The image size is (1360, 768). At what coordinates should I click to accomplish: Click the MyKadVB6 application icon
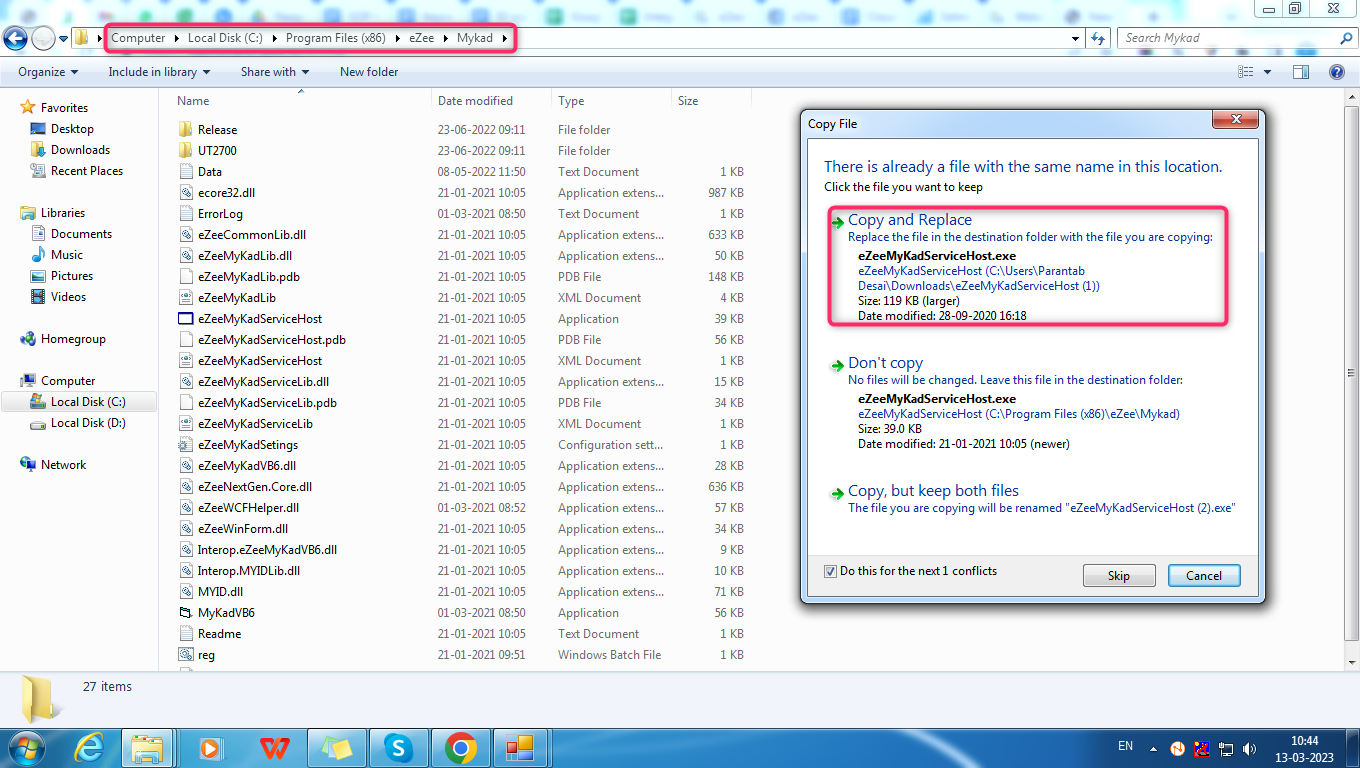point(185,613)
